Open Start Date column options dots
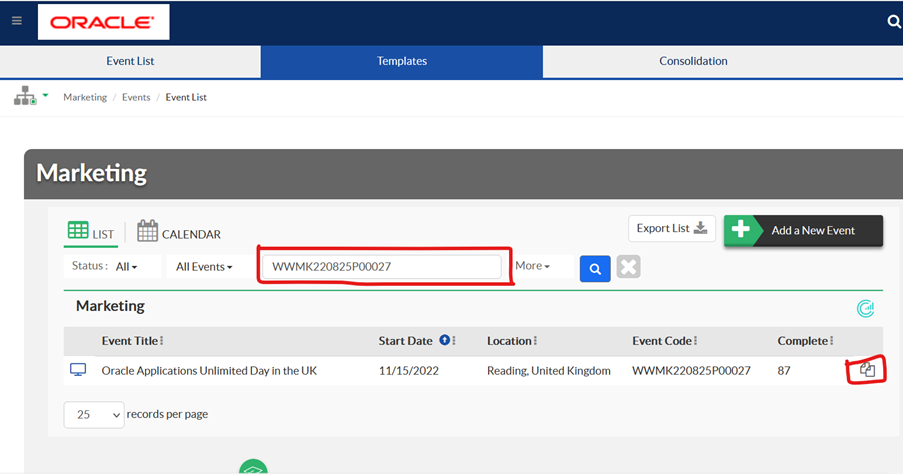Image resolution: width=903 pixels, height=474 pixels. [454, 341]
